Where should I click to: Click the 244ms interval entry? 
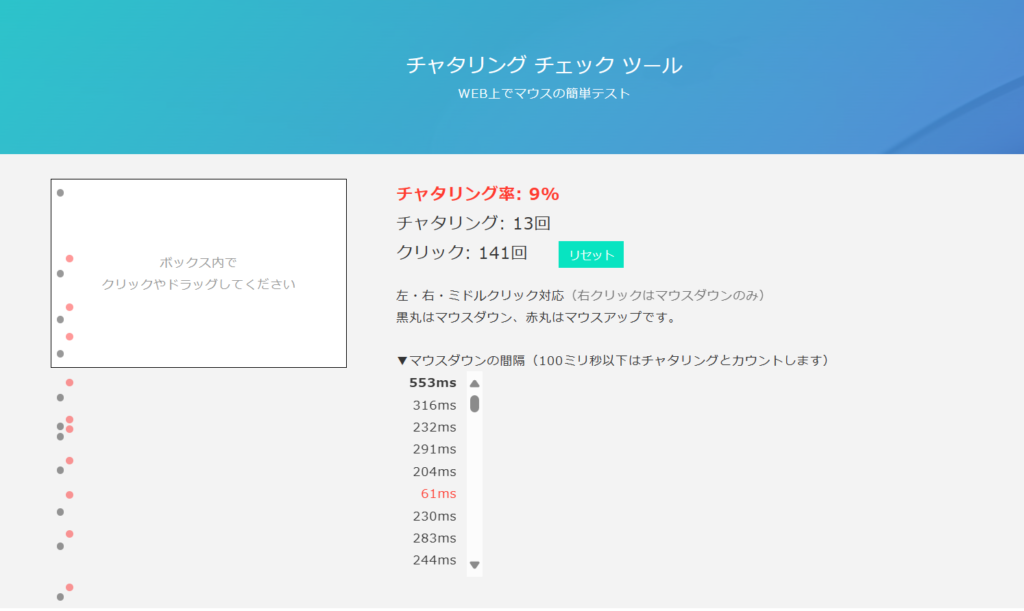point(434,560)
